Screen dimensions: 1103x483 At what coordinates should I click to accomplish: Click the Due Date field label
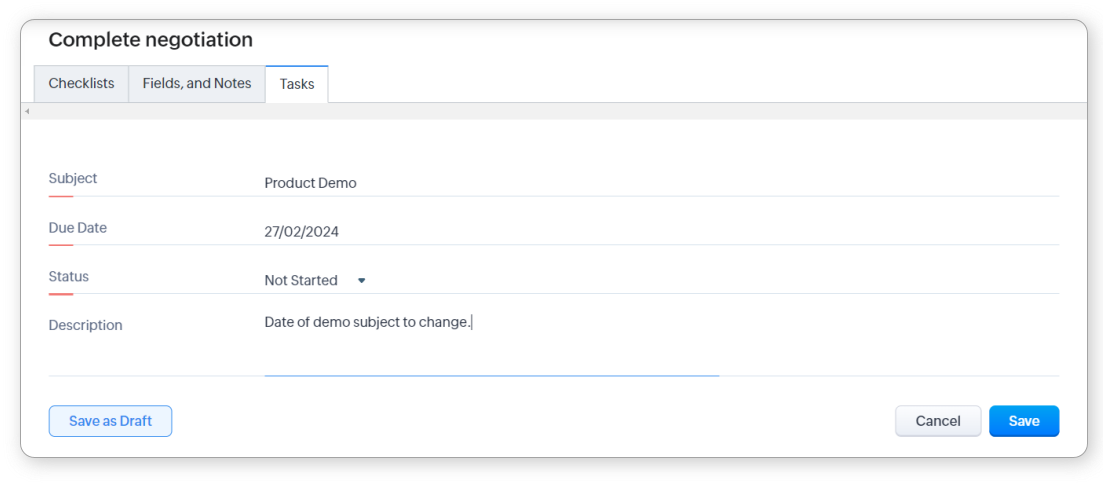(x=77, y=228)
